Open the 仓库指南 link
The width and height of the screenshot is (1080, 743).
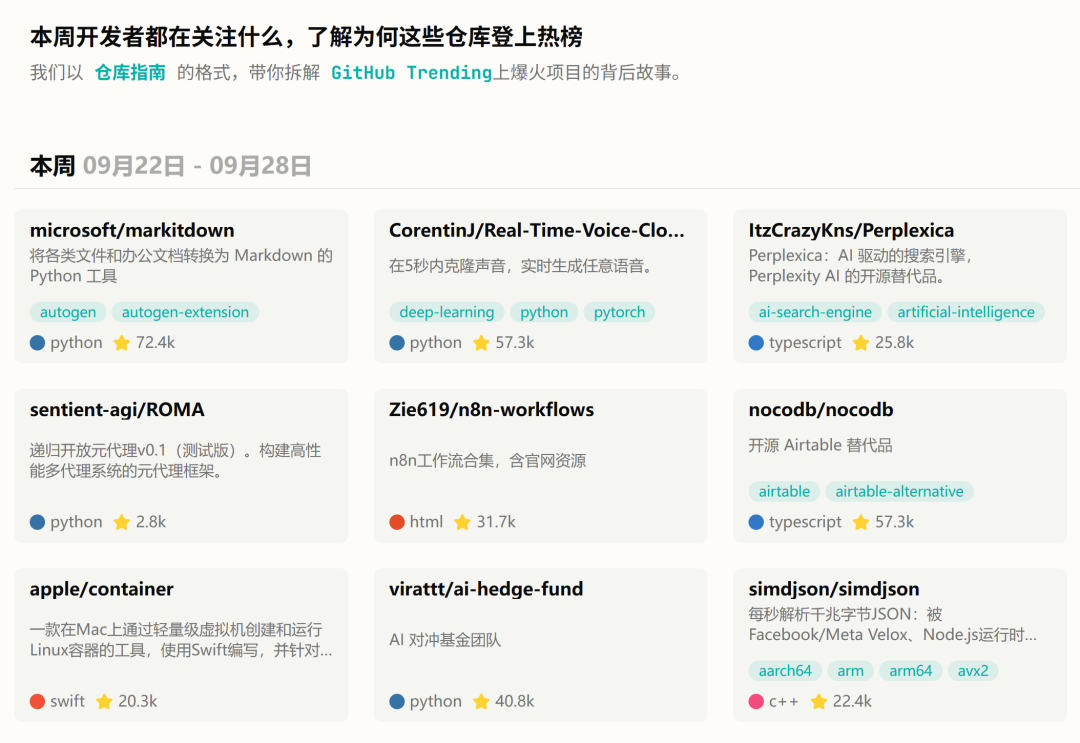pos(130,72)
